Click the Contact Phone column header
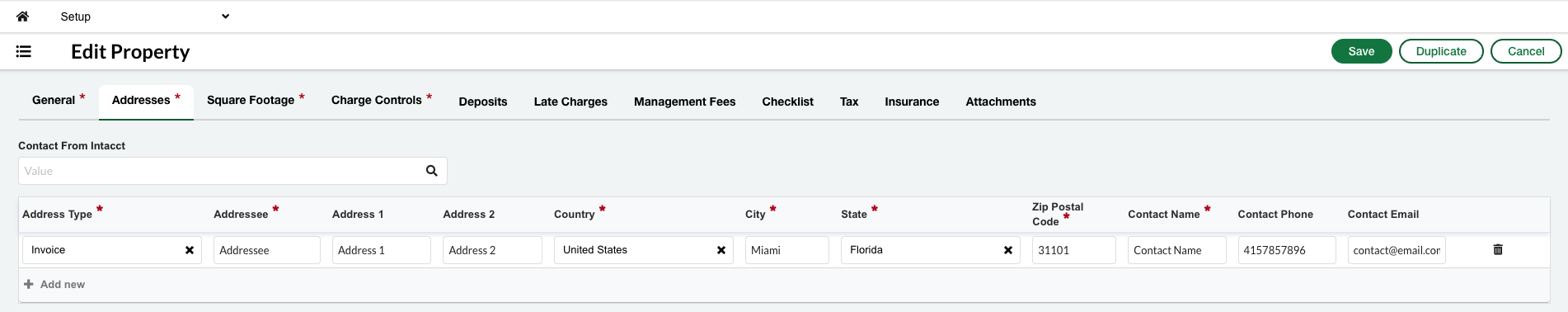 [x=1275, y=214]
